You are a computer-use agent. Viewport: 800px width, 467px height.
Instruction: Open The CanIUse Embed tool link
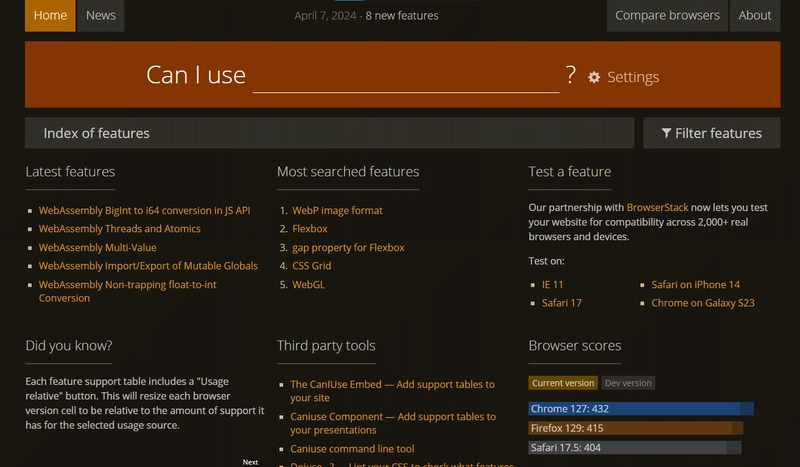point(392,391)
